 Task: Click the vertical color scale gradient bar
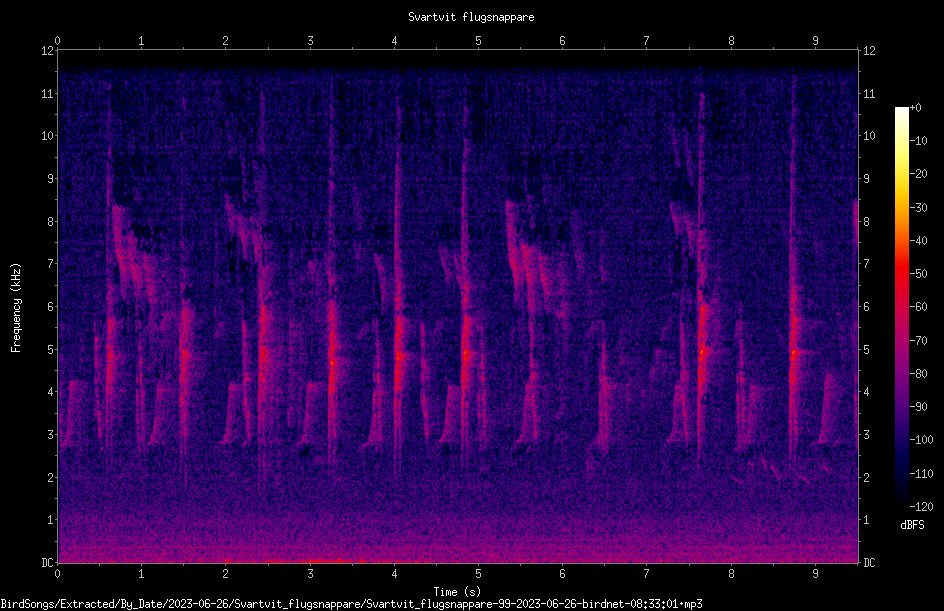pyautogui.click(x=901, y=307)
